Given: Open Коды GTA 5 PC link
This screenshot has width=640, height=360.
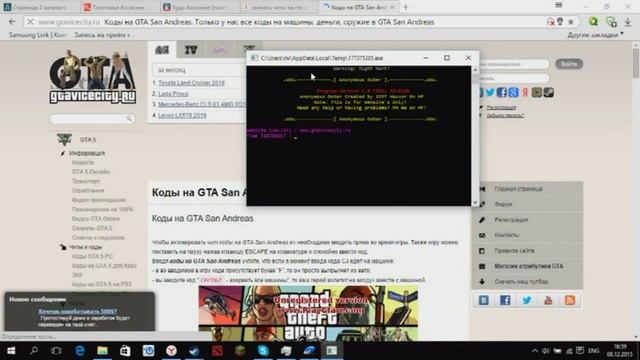Looking at the screenshot, I should 92,256.
